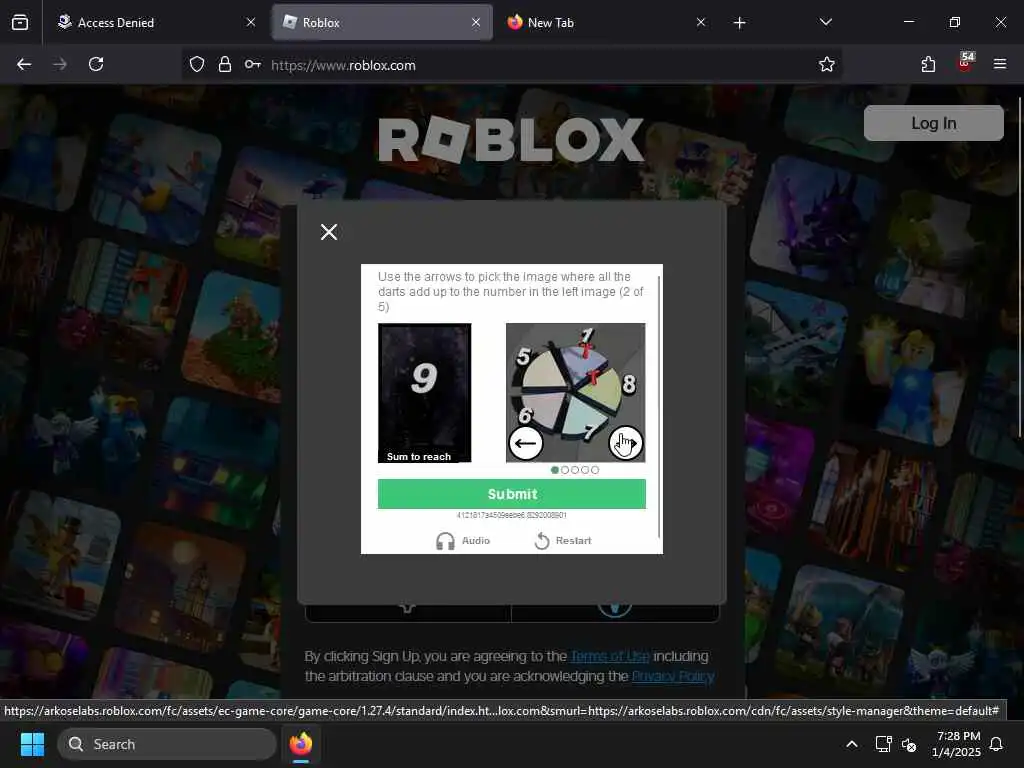Open the Extensions puzzle icon
The height and width of the screenshot is (768, 1024).
click(x=928, y=64)
